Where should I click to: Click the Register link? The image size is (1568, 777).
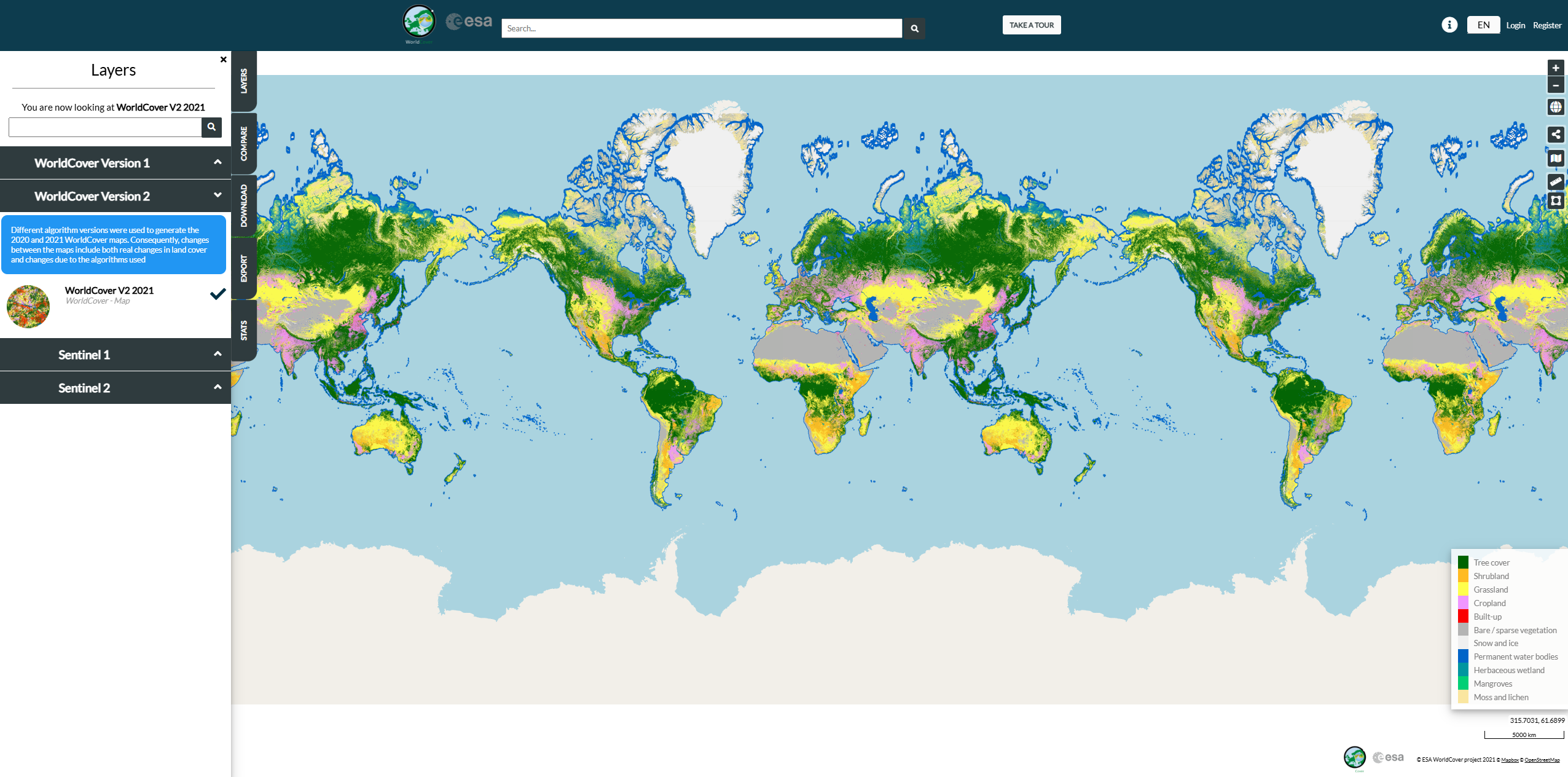click(x=1546, y=25)
